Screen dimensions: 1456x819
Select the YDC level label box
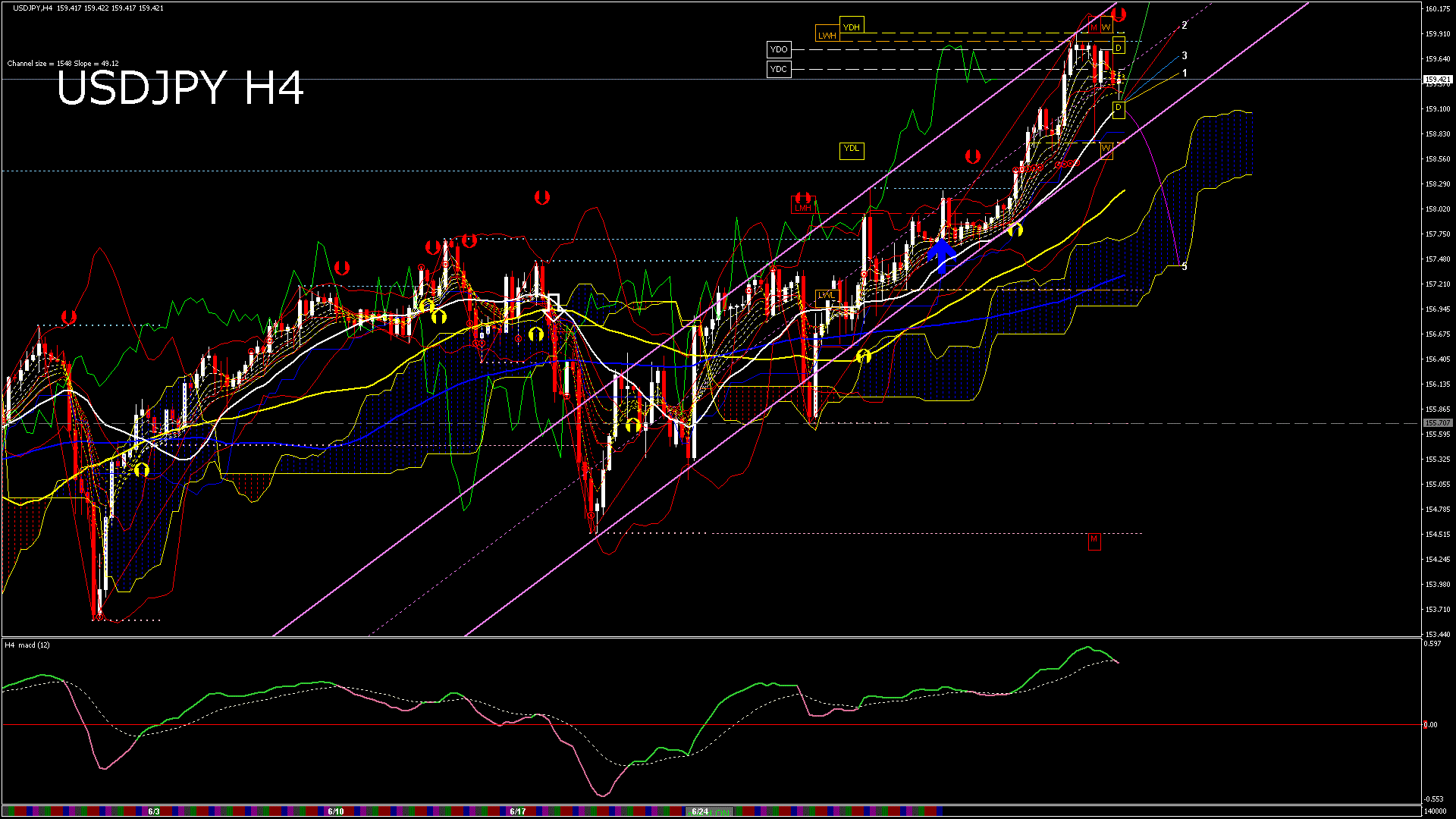[x=779, y=69]
